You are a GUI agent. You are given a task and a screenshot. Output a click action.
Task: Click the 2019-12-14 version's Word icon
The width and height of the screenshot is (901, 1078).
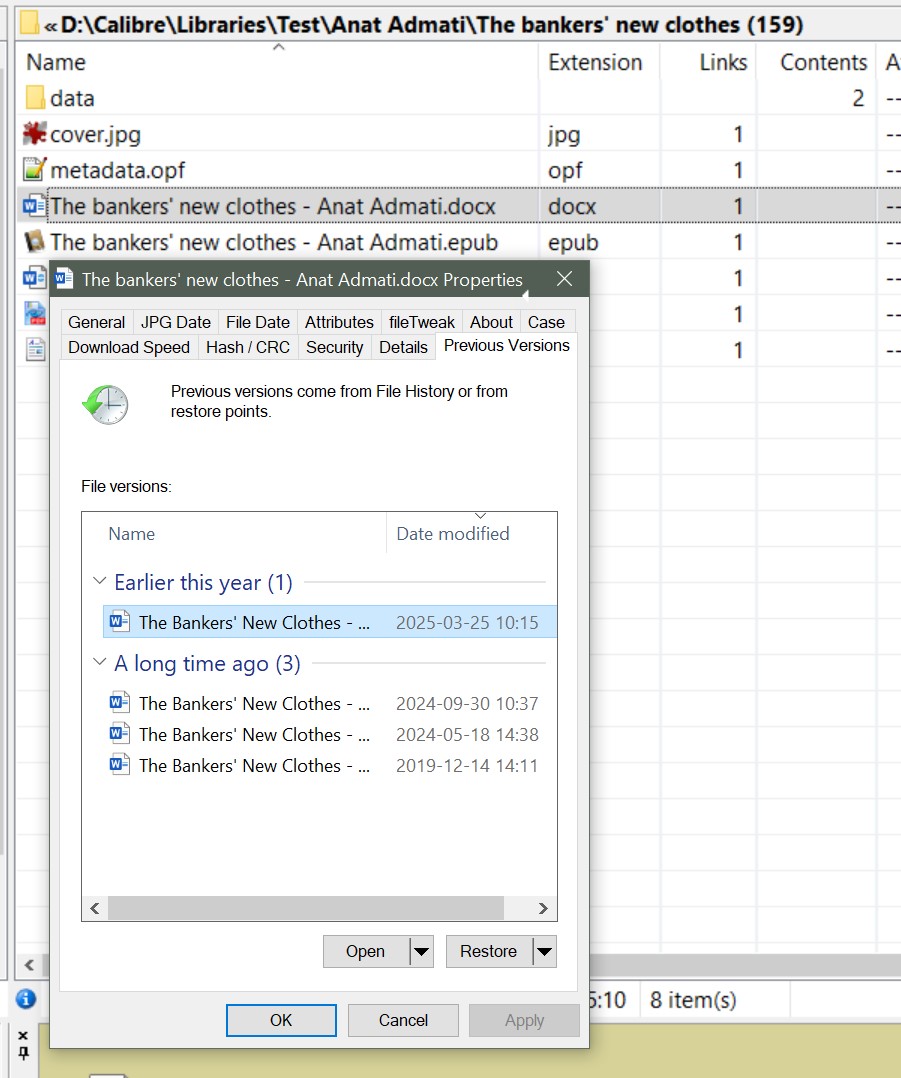pos(120,764)
